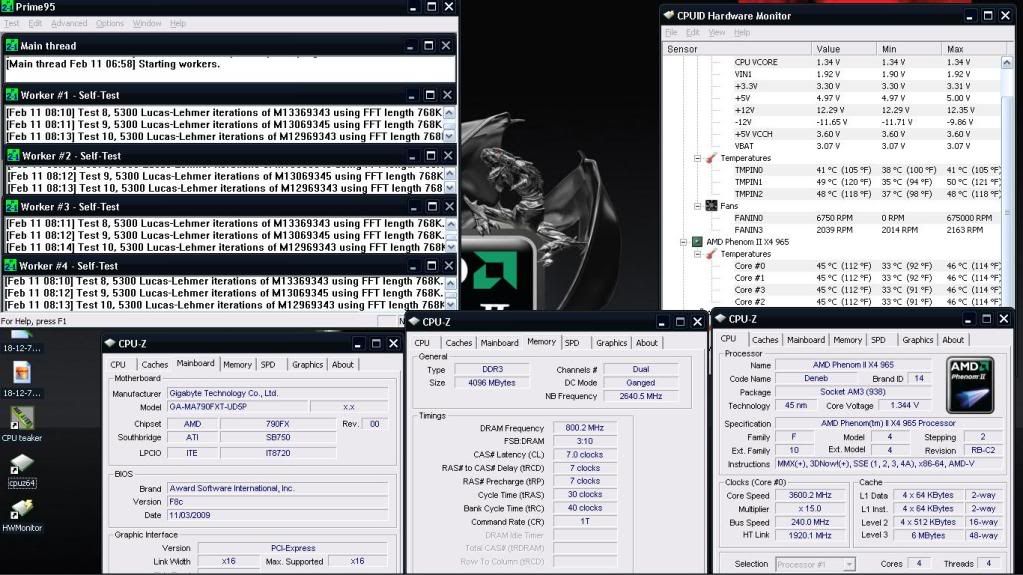Click the Worker #1 window title icon
This screenshot has width=1023, height=575.
coord(12,96)
